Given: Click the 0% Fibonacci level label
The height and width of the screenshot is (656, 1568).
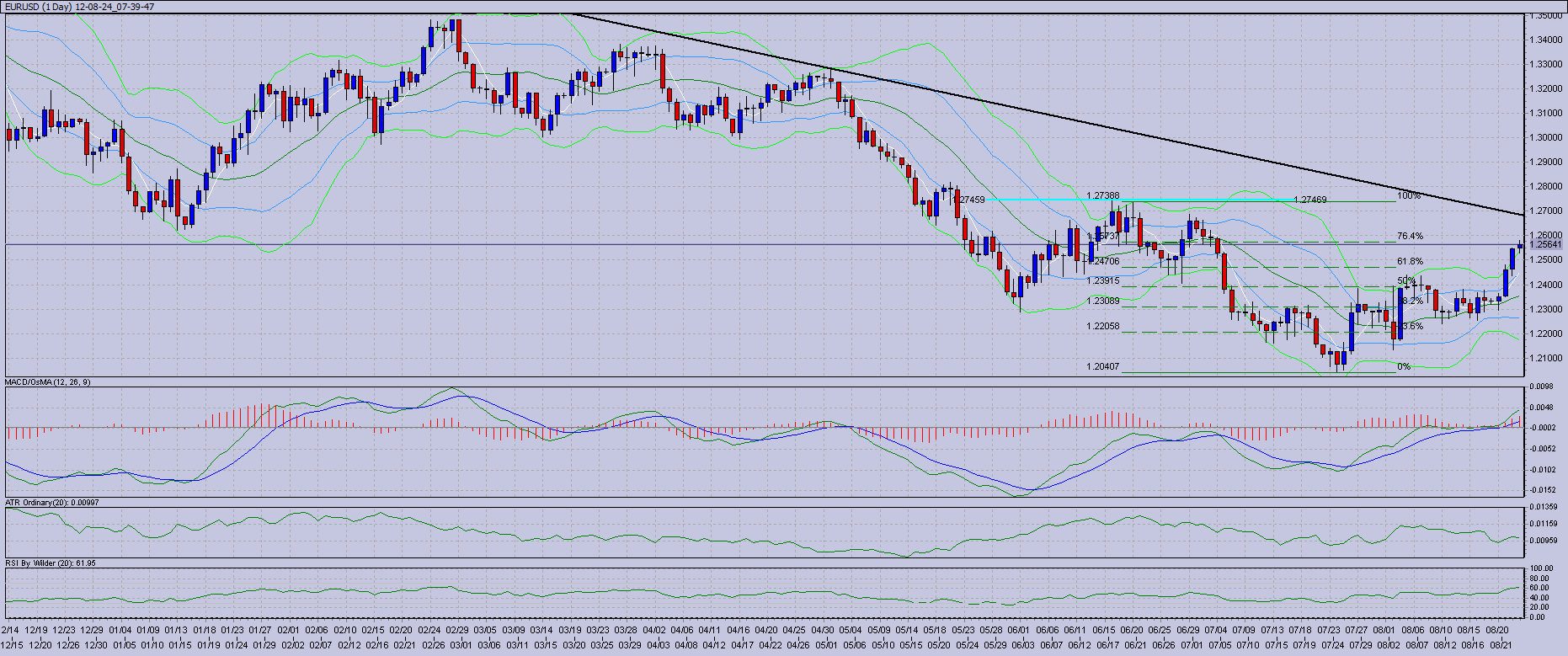Looking at the screenshot, I should (x=1404, y=367).
